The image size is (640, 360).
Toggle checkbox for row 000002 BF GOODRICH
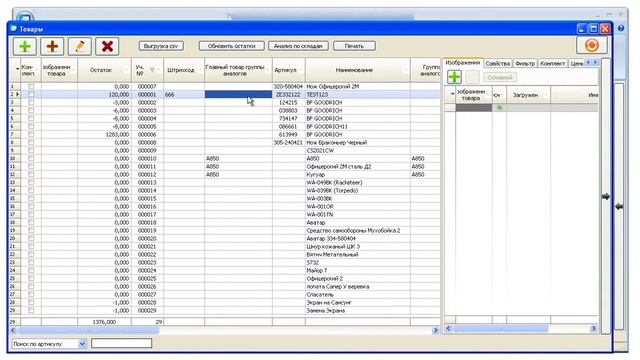pyautogui.click(x=31, y=102)
